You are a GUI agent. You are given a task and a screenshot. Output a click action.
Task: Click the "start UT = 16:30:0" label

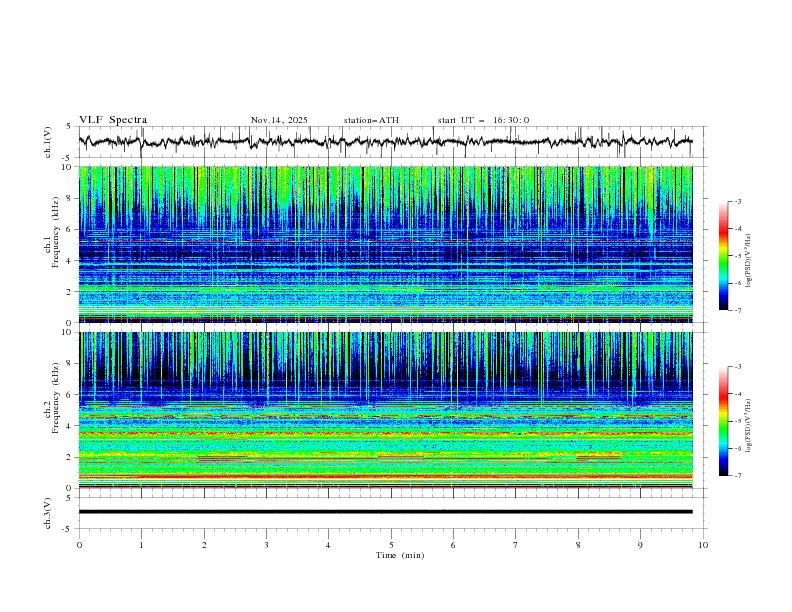coord(483,120)
